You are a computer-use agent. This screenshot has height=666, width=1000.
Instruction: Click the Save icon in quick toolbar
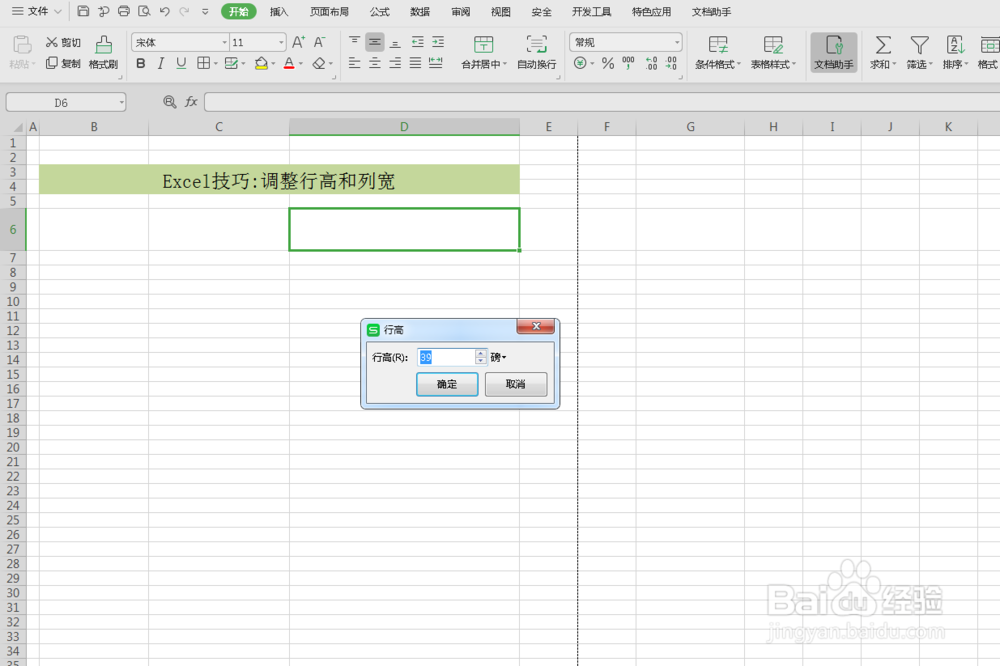tap(83, 11)
